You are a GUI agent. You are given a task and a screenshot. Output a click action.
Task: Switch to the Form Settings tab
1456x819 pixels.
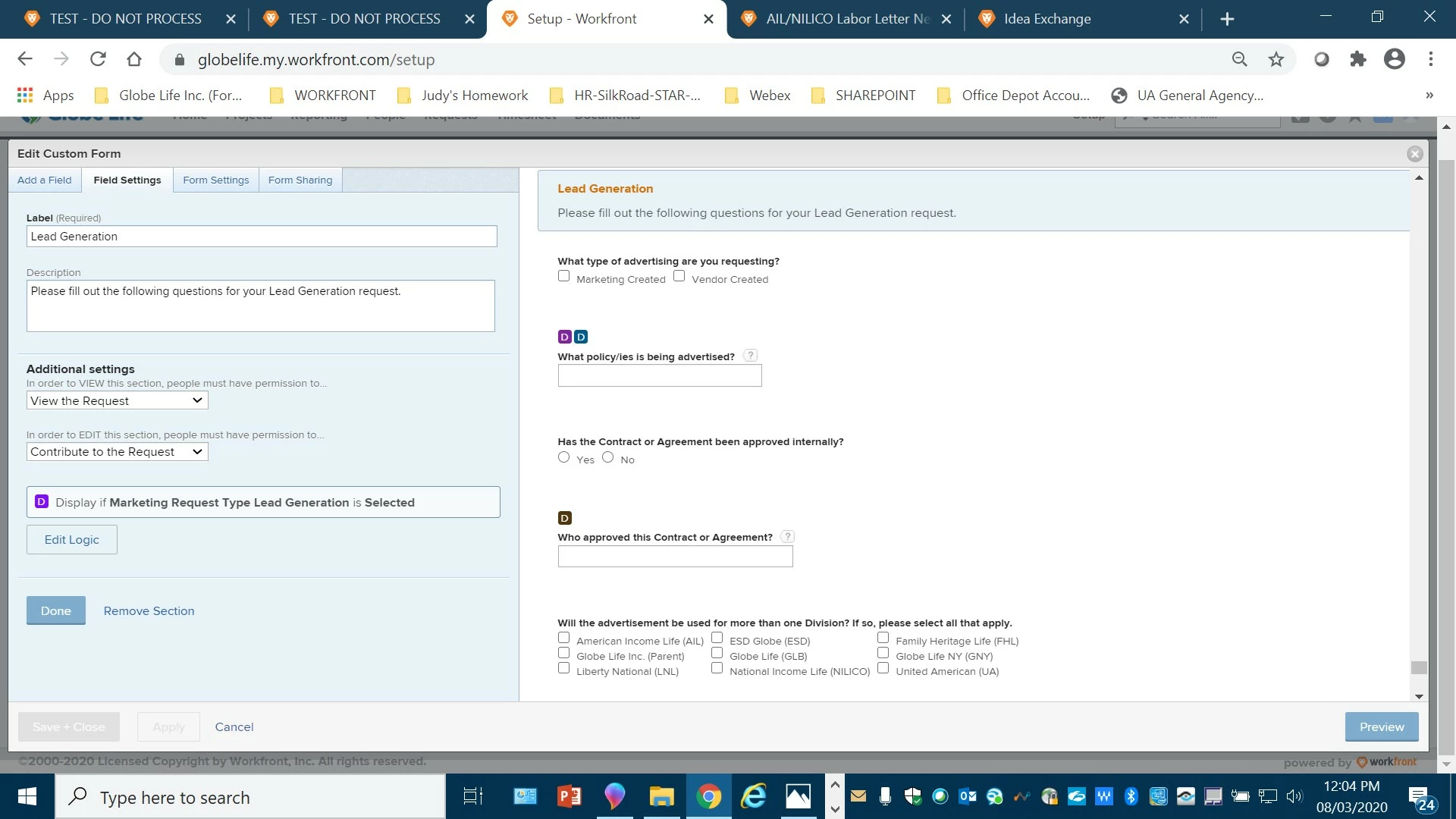215,180
